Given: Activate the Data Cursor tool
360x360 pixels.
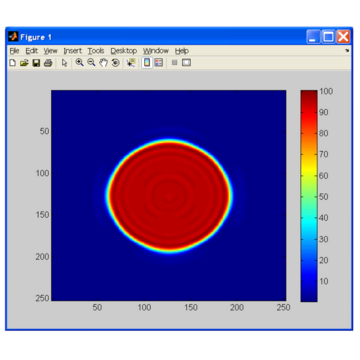Looking at the screenshot, I should (131, 63).
